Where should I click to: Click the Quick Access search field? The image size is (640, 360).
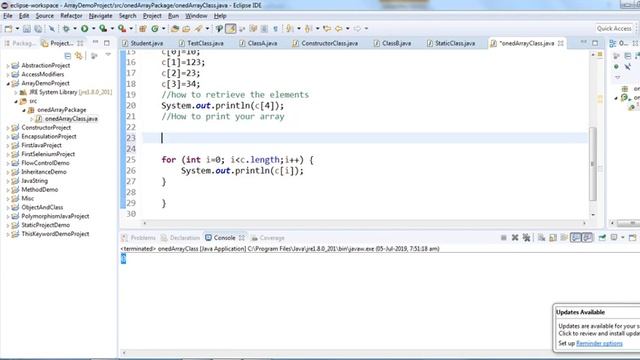coord(614,28)
